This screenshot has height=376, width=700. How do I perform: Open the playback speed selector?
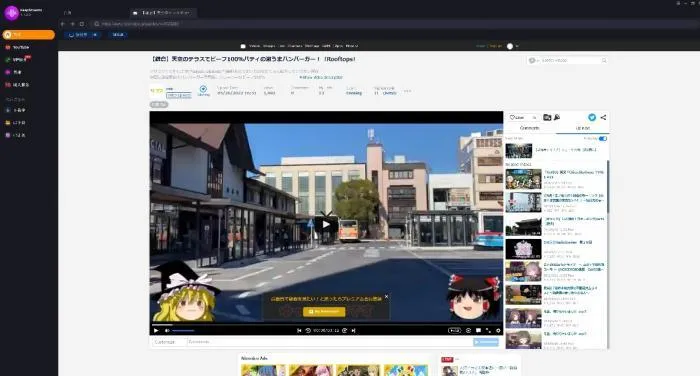click(454, 331)
